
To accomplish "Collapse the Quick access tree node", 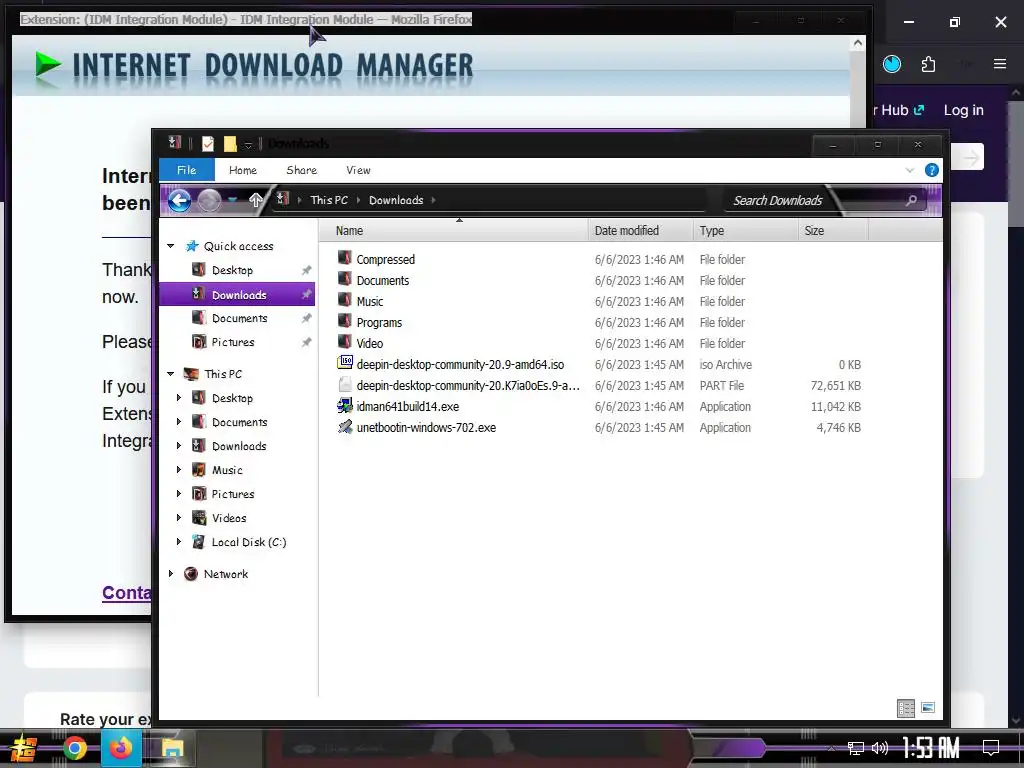I will [x=170, y=246].
